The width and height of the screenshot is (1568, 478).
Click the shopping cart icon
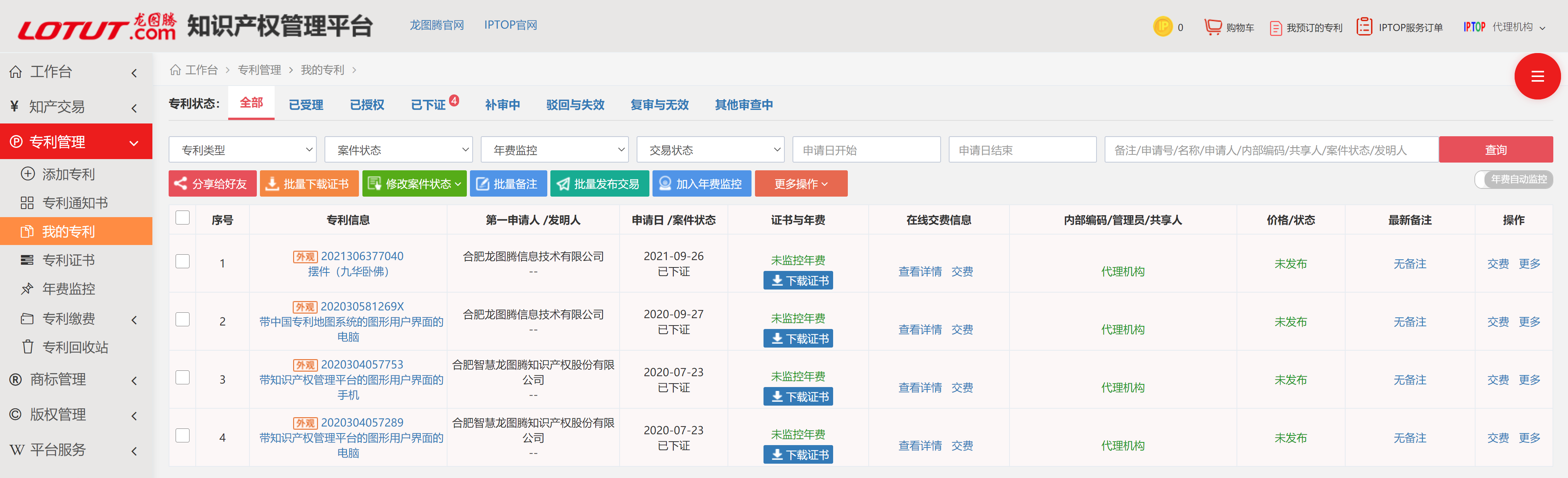[1213, 27]
